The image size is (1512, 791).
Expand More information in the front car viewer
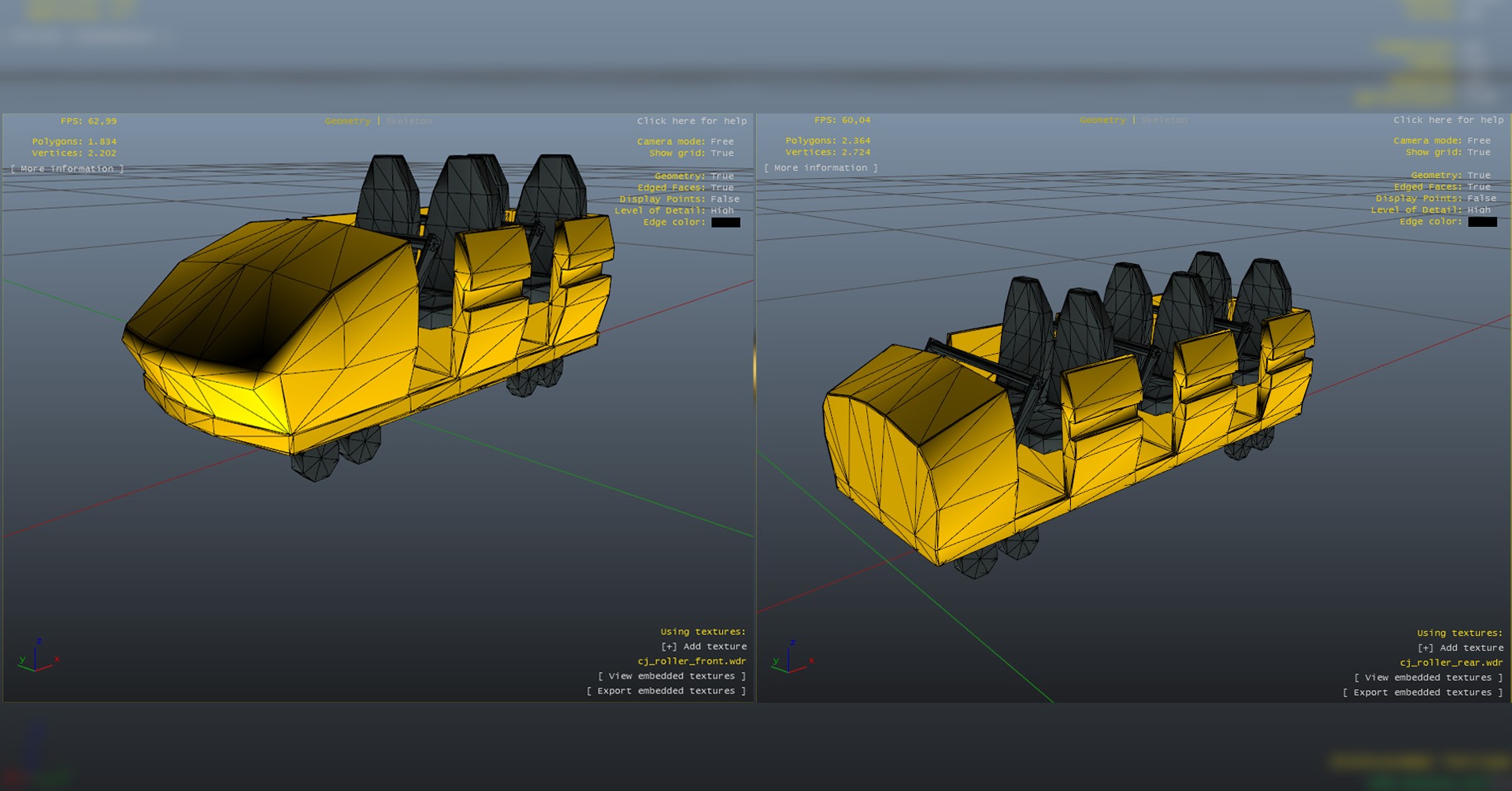[x=67, y=169]
